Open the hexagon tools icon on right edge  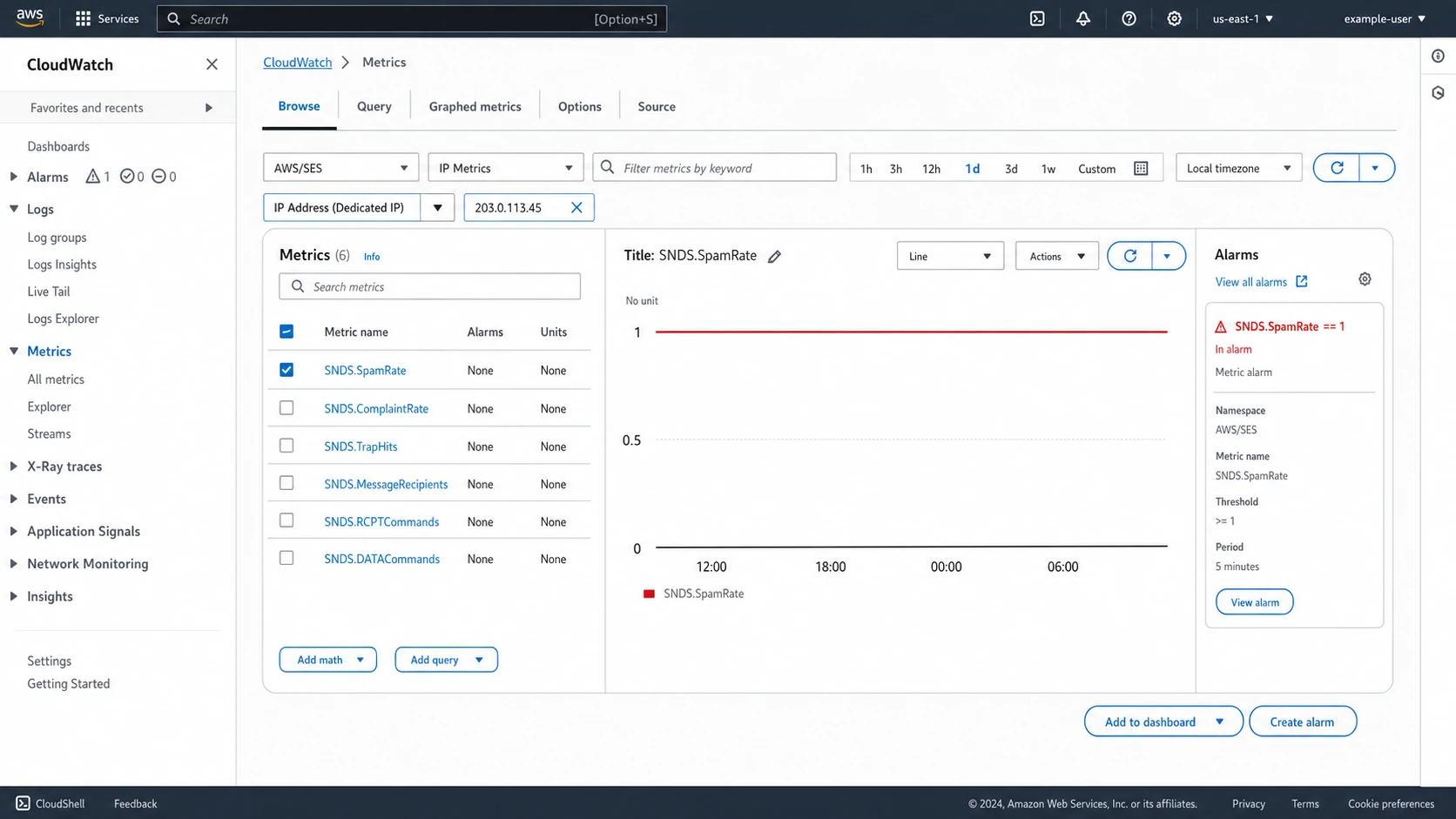(1438, 93)
